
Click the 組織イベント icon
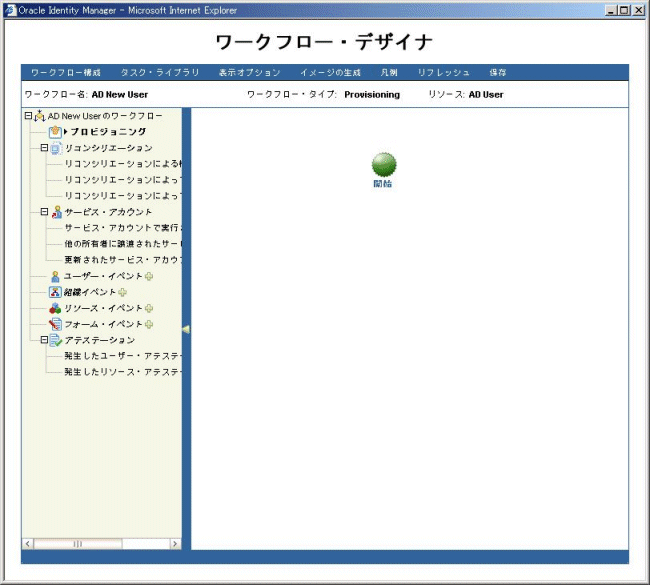pos(55,292)
